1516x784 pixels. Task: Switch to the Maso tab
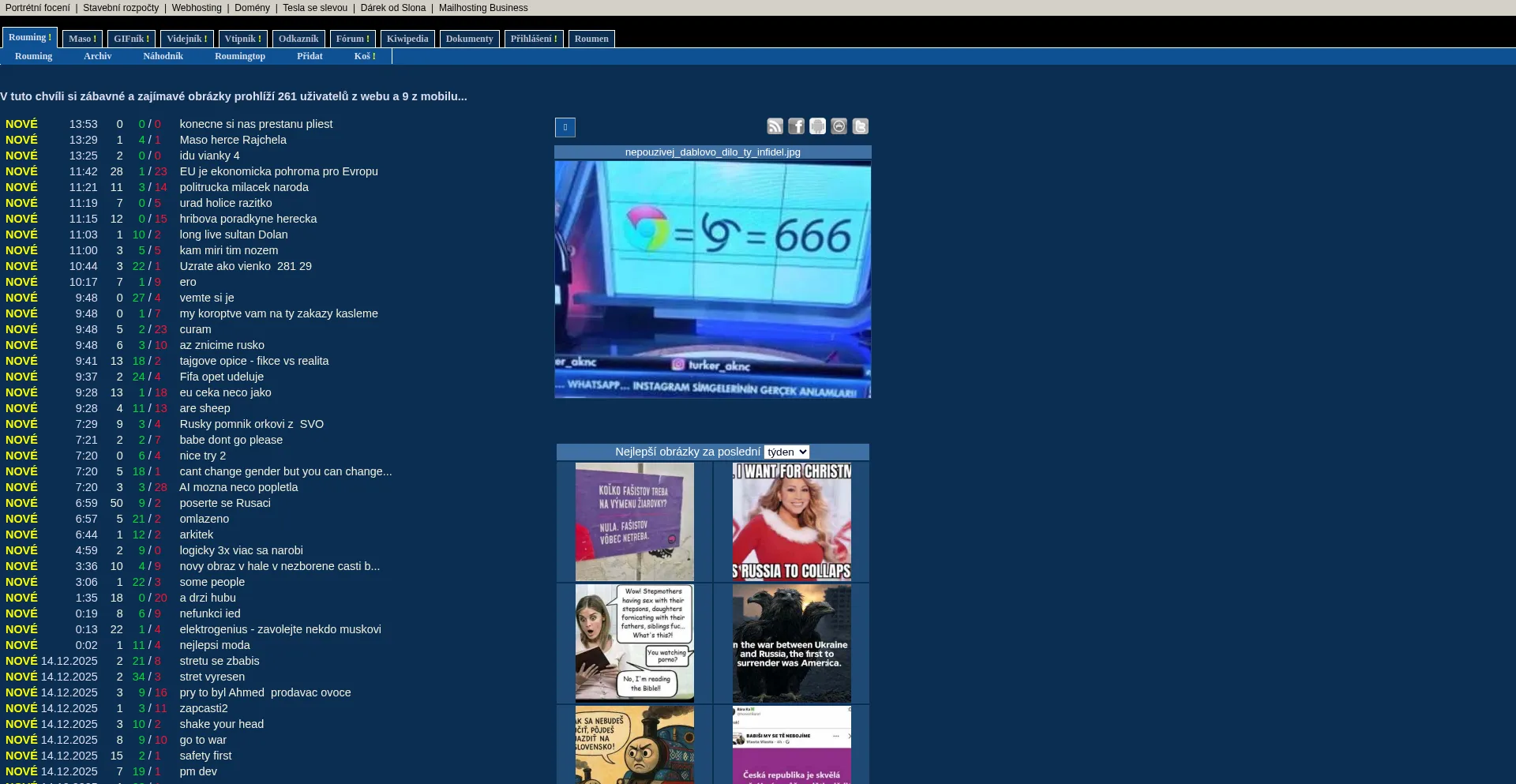(82, 39)
